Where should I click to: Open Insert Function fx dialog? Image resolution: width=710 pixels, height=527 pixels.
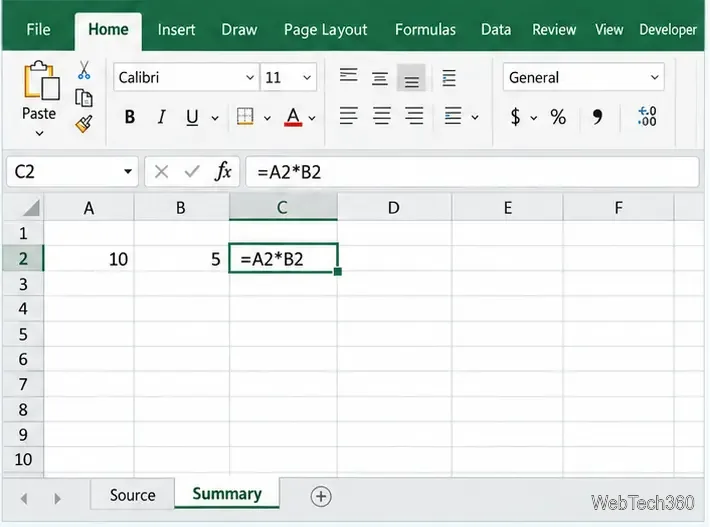(x=223, y=172)
